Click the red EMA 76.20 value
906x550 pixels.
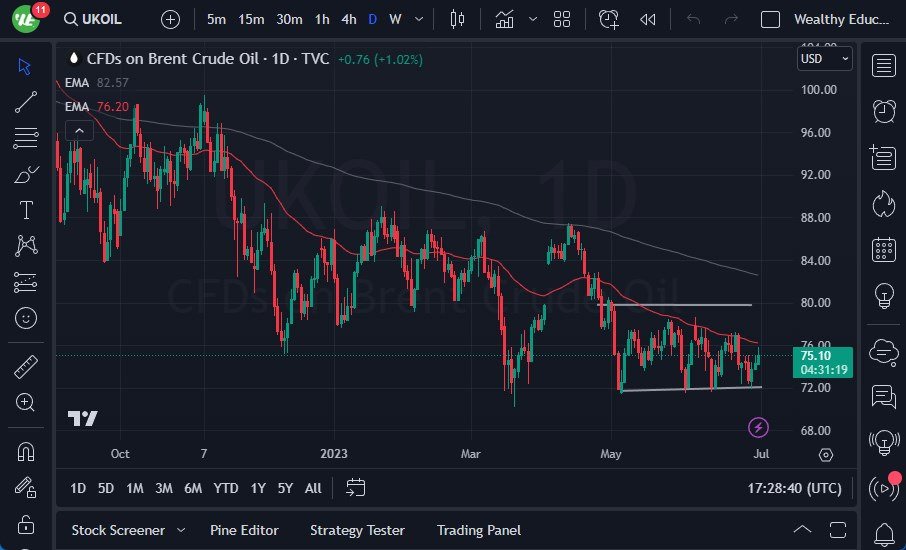[x=113, y=106]
